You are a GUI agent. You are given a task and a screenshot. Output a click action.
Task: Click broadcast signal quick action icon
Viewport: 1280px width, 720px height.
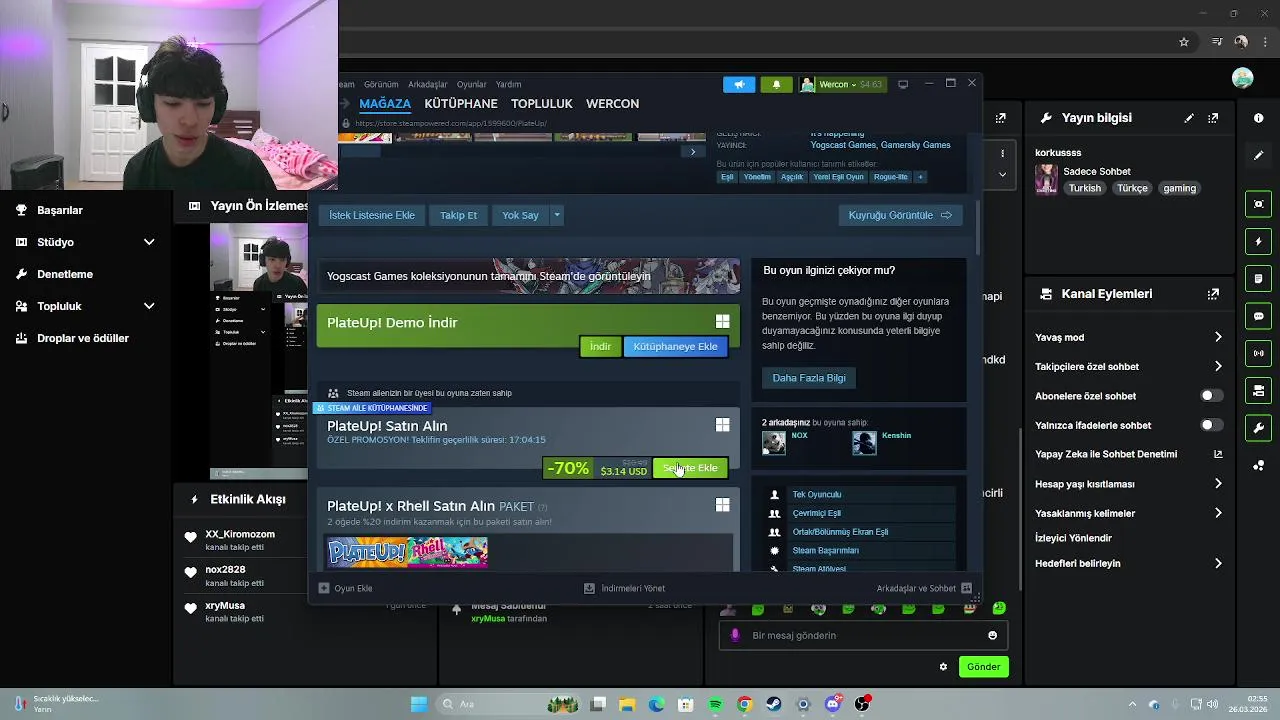pyautogui.click(x=1258, y=353)
